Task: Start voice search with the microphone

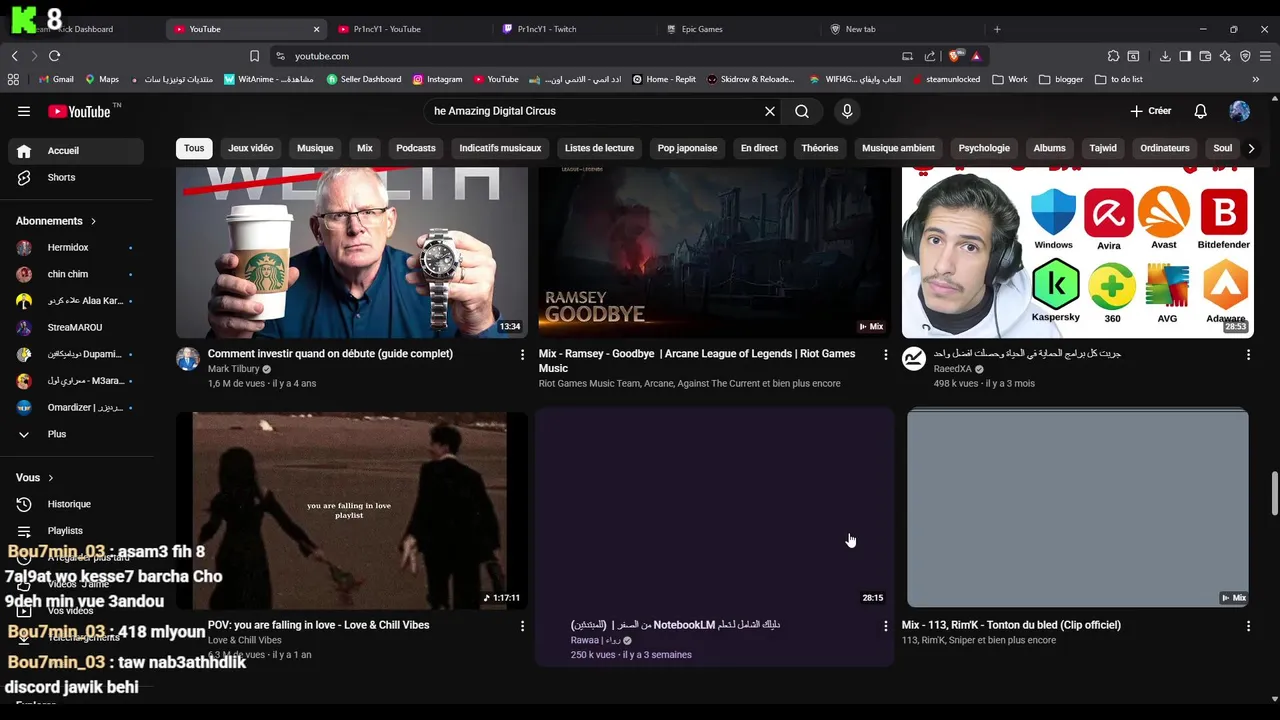Action: coord(847,111)
